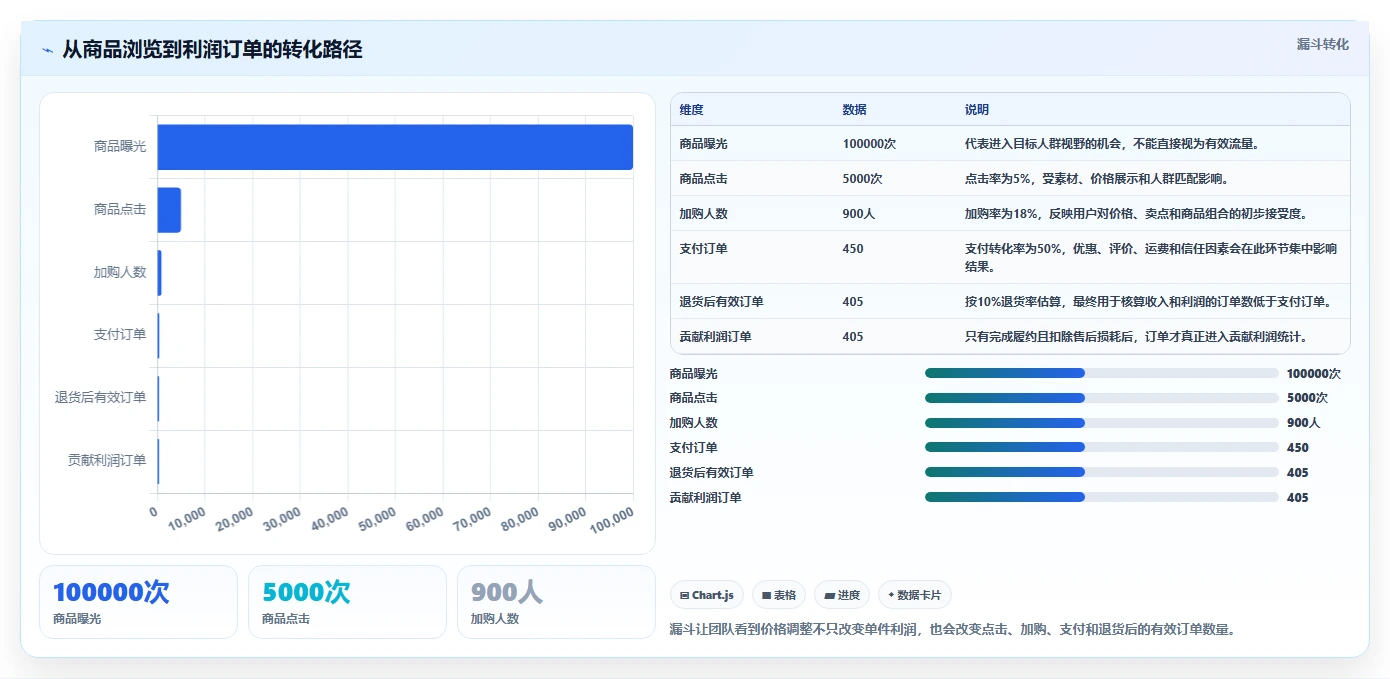Viewport: 1390px width, 679px height.
Task: Click the 900人 value beside progress bar
Action: pos(1303,423)
